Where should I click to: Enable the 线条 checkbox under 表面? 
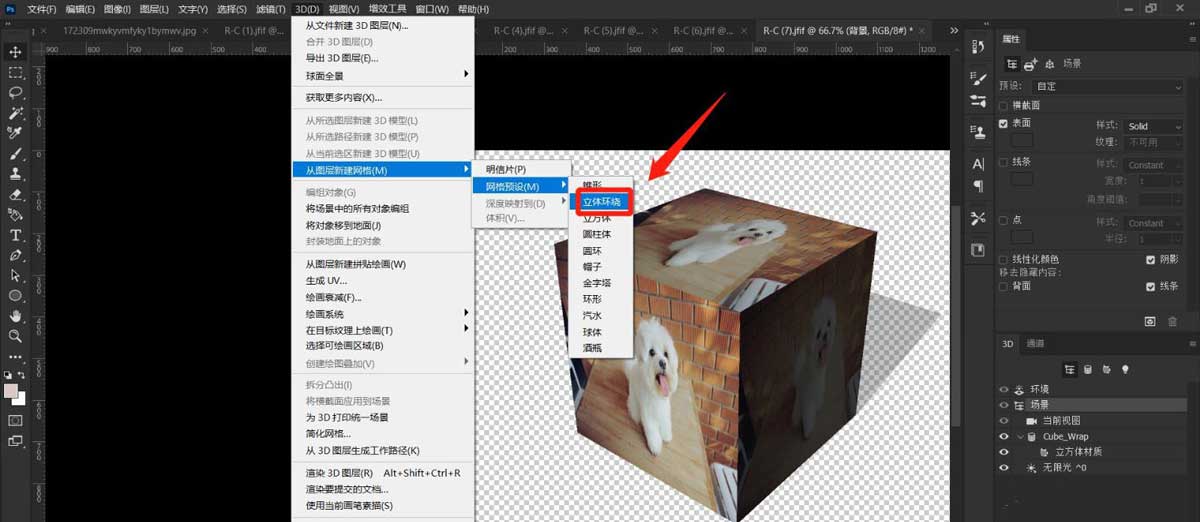(1004, 161)
